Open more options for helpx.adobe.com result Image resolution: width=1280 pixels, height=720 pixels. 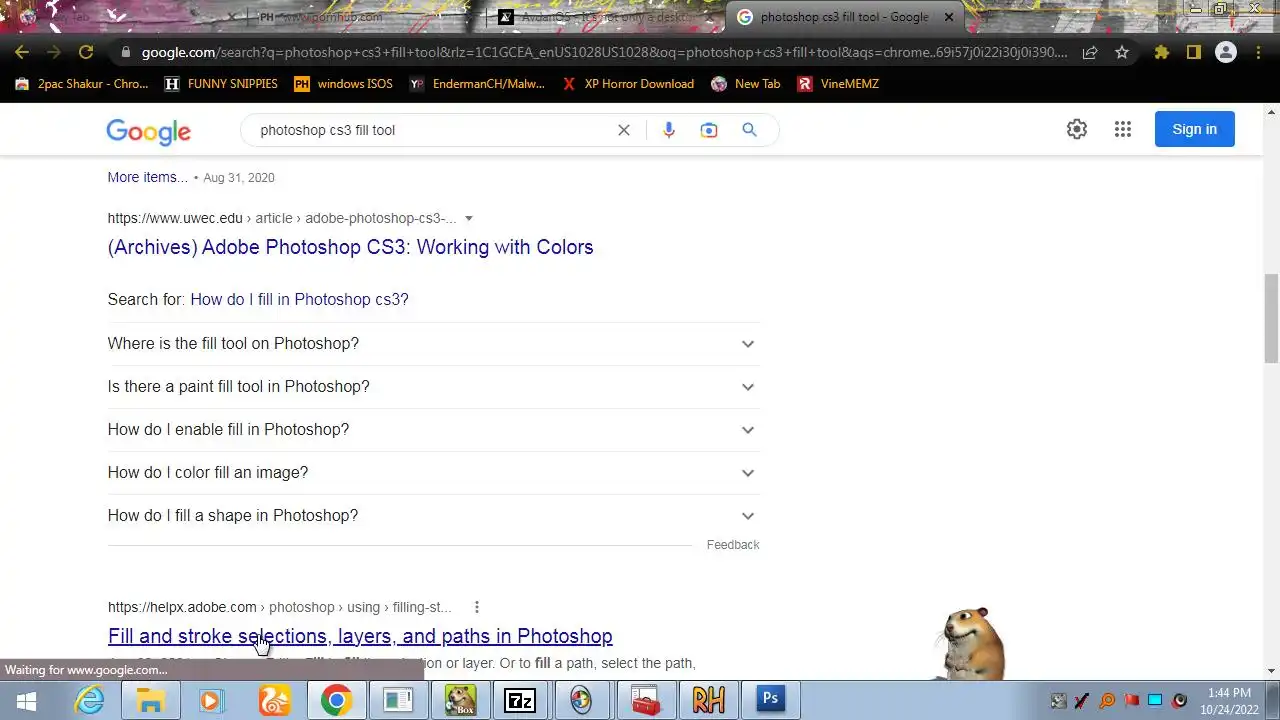pyautogui.click(x=477, y=607)
